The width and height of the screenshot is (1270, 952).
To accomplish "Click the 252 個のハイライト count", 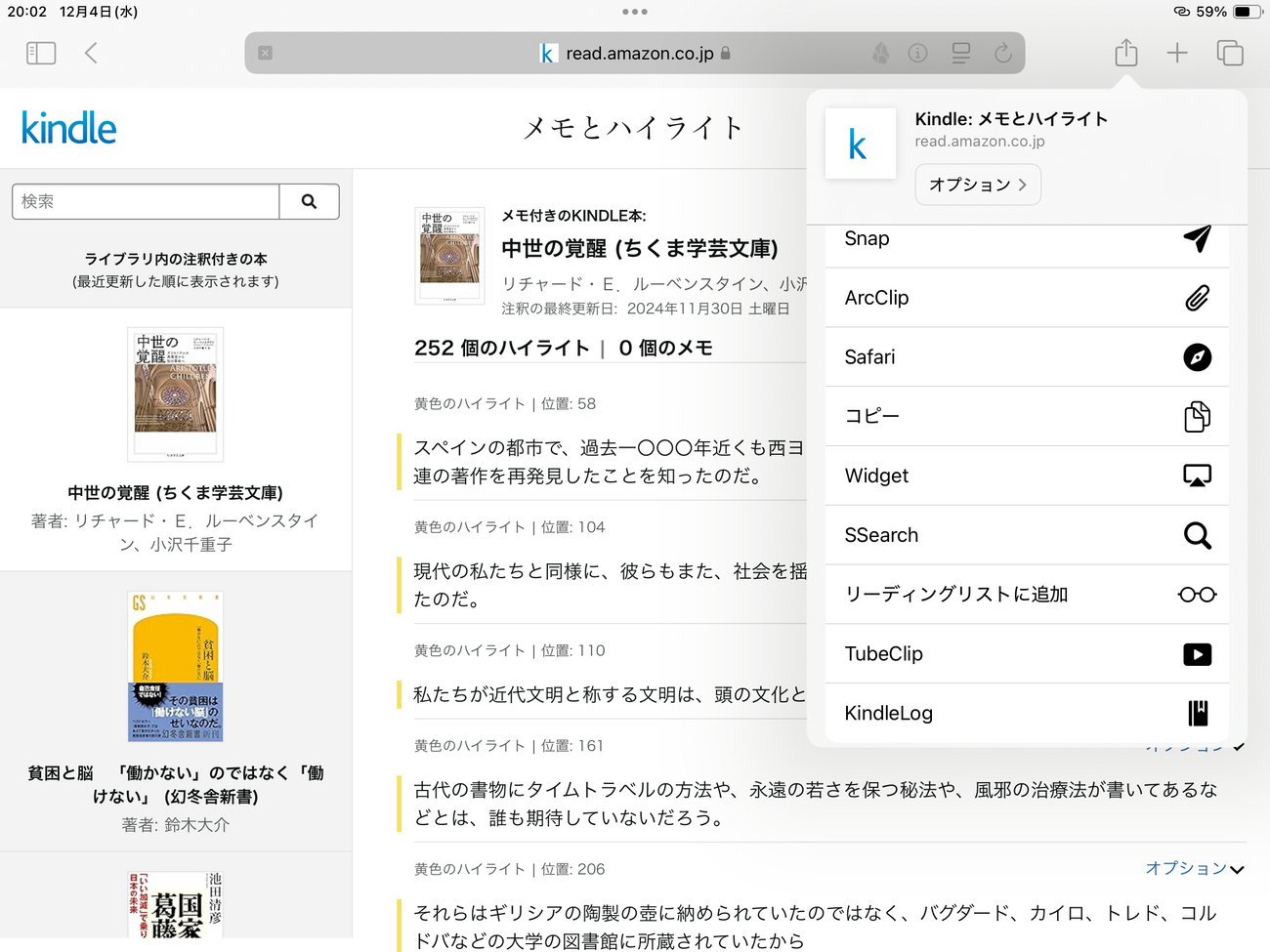I will tap(502, 349).
